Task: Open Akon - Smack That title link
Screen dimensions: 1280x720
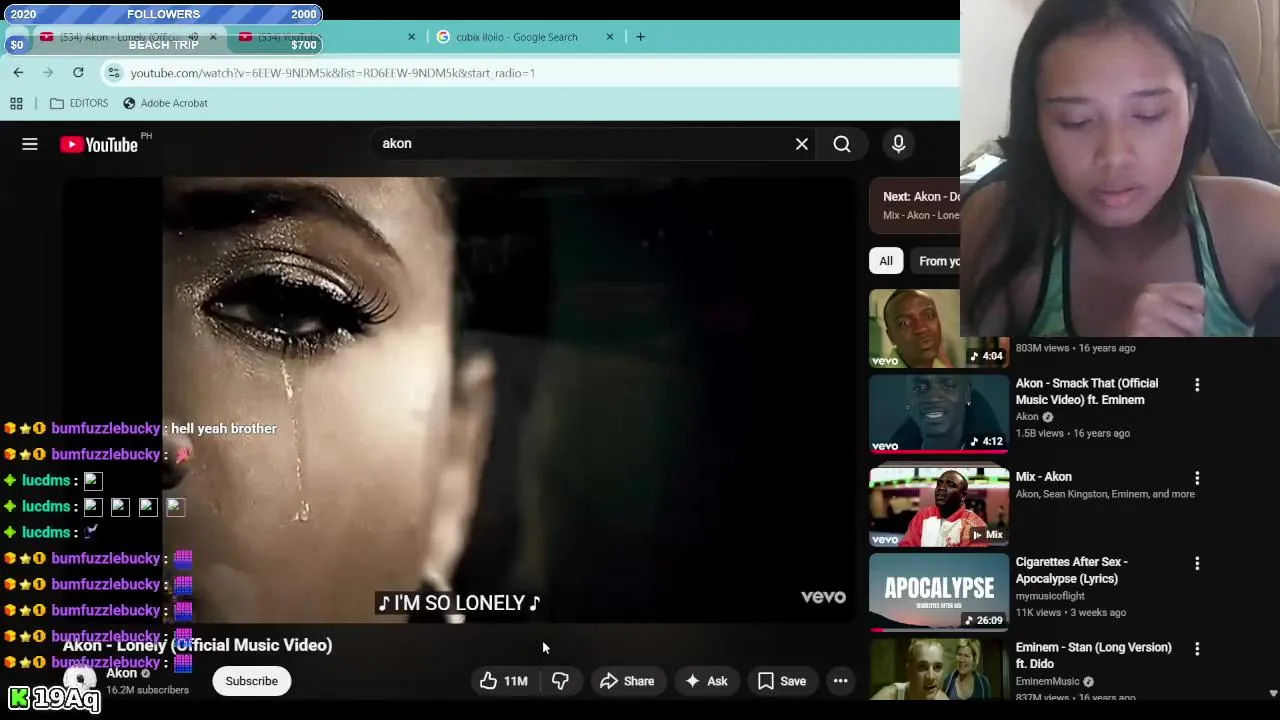Action: click(x=1087, y=392)
